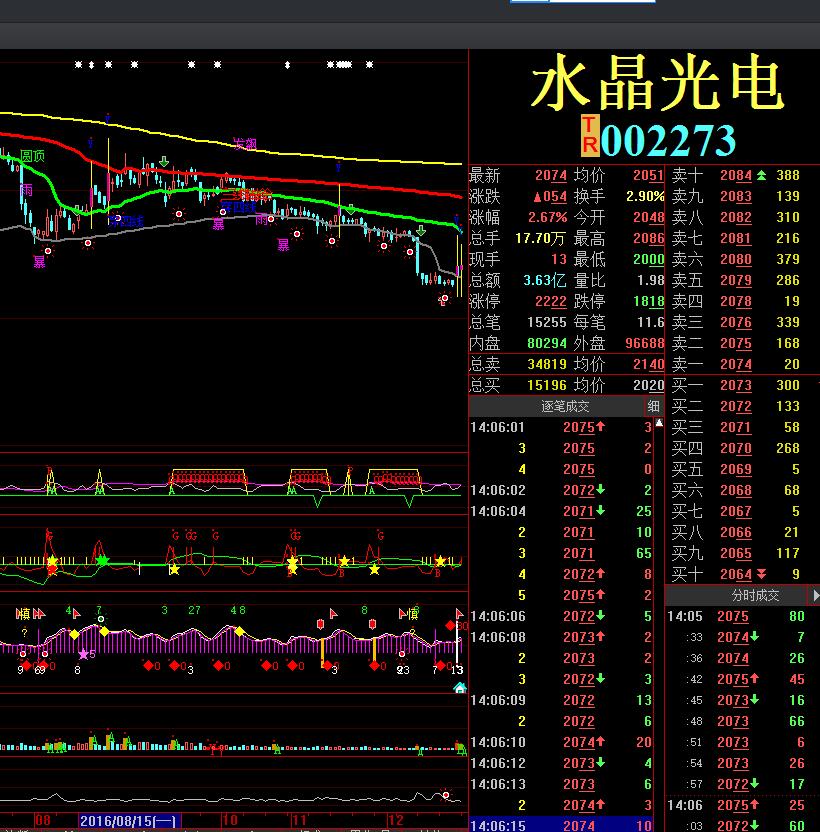
Task: Click the down arrow on the 14:06:06 tick
Action: click(x=600, y=616)
